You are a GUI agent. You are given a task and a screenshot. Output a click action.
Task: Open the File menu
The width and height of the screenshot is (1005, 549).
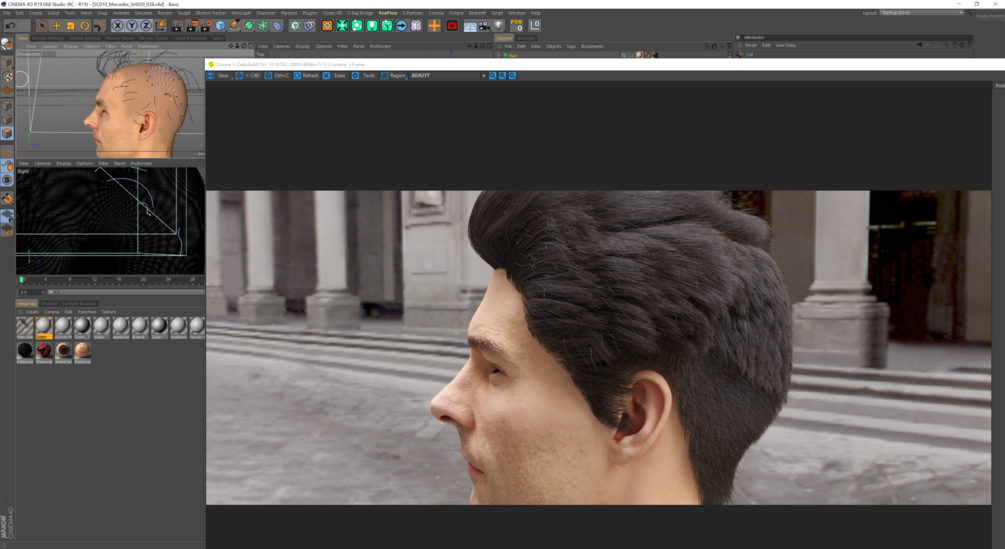coord(6,13)
